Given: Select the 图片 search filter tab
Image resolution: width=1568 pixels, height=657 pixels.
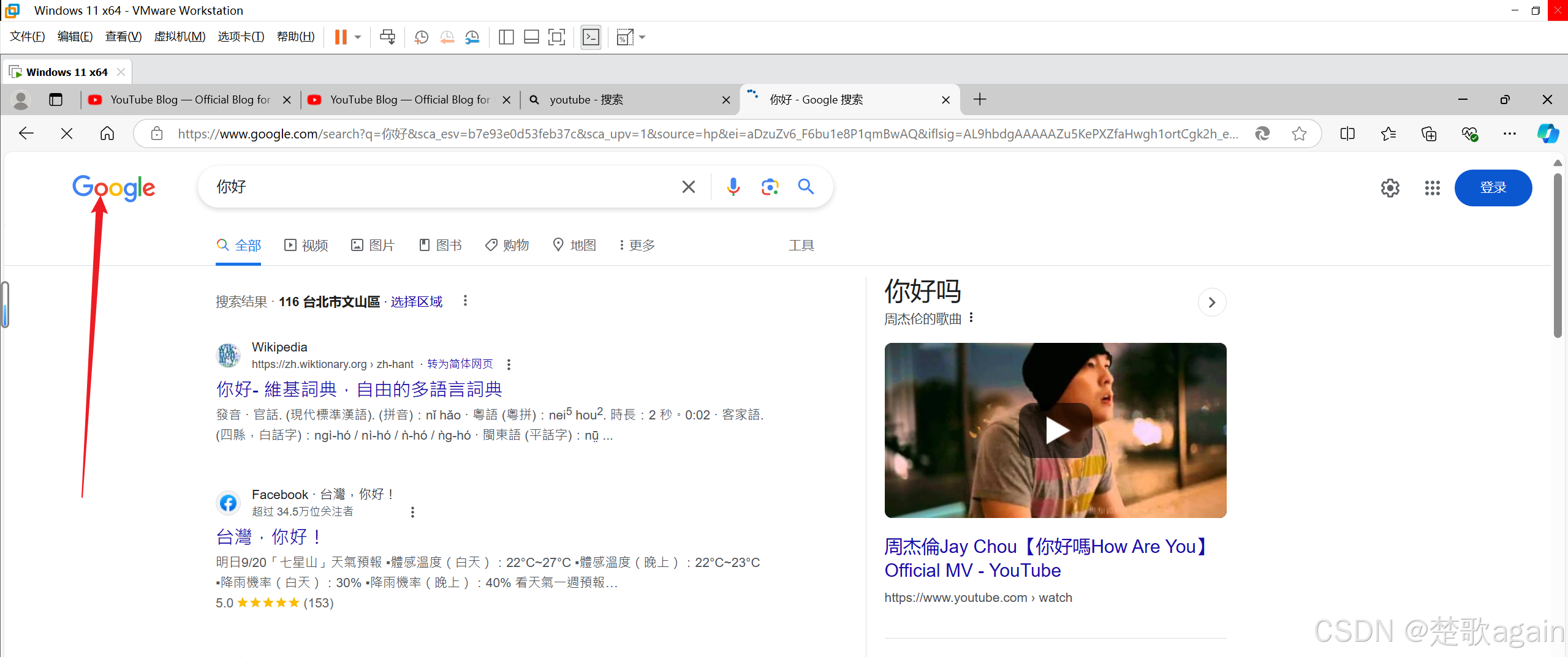Looking at the screenshot, I should (x=373, y=246).
